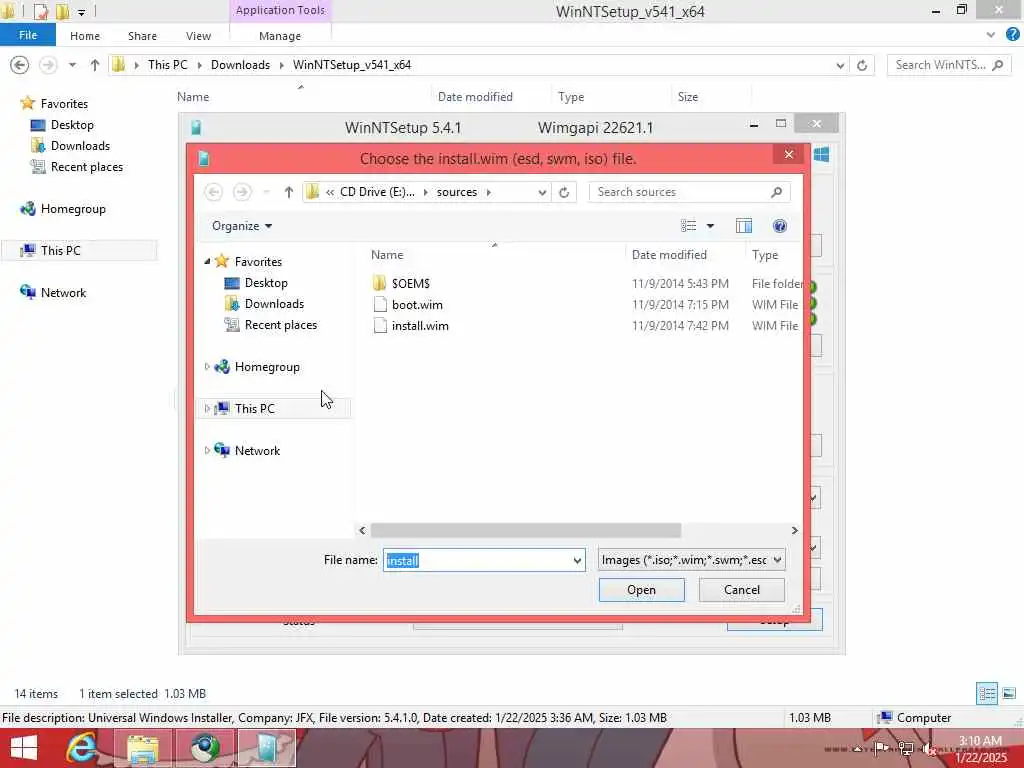This screenshot has height=768, width=1024.
Task: Collapse the Favorites tree in the dialog
Action: click(x=207, y=261)
